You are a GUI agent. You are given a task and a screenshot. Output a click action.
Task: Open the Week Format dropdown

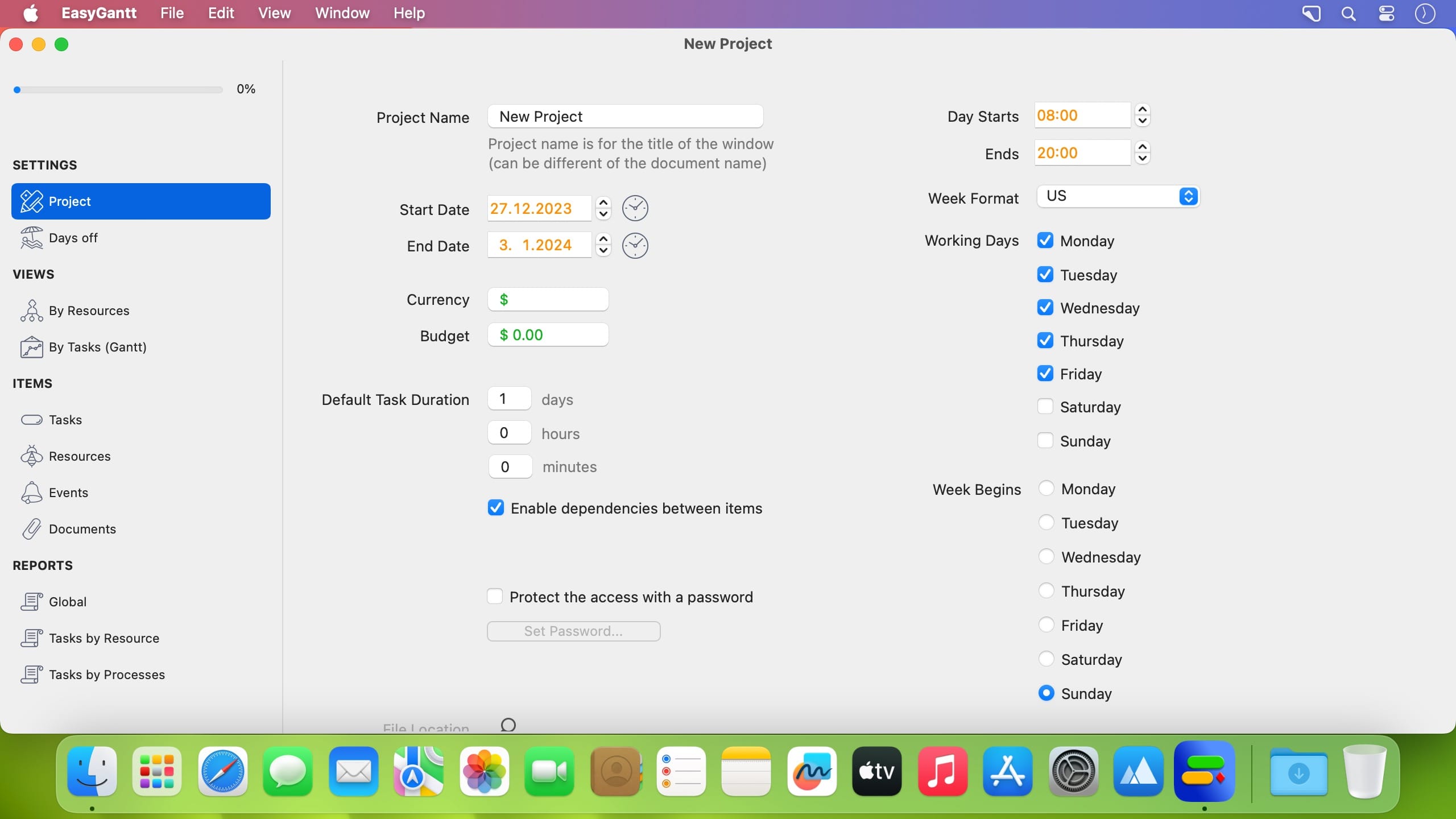[x=1118, y=196]
